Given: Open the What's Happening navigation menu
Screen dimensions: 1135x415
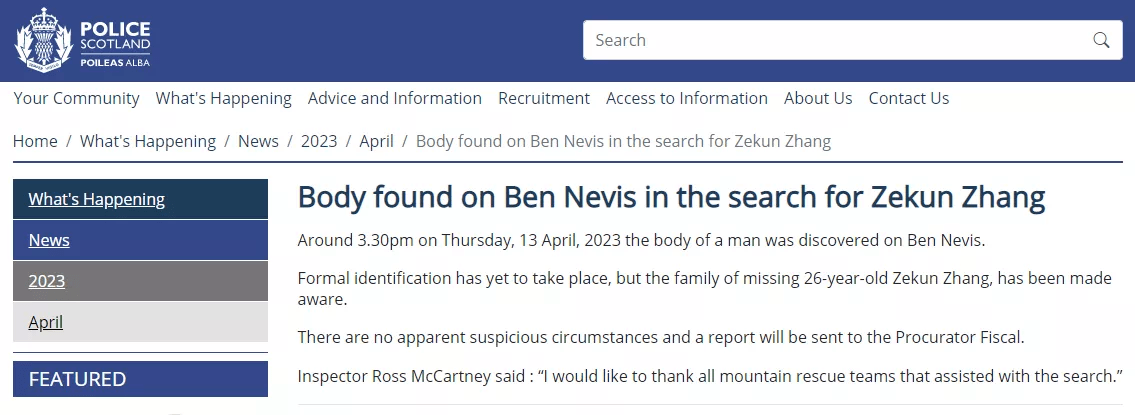Looking at the screenshot, I should pos(224,98).
